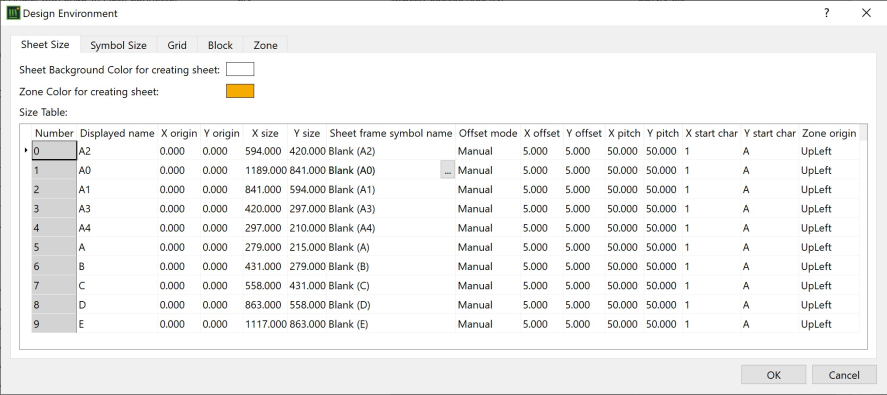Viewport: 887px width, 395px height.
Task: Select the Y size cell 210.000
Action: pyautogui.click(x=307, y=228)
